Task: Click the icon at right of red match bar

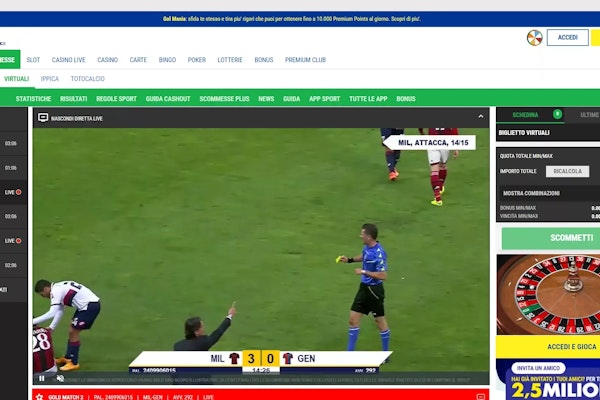Action: (x=481, y=397)
